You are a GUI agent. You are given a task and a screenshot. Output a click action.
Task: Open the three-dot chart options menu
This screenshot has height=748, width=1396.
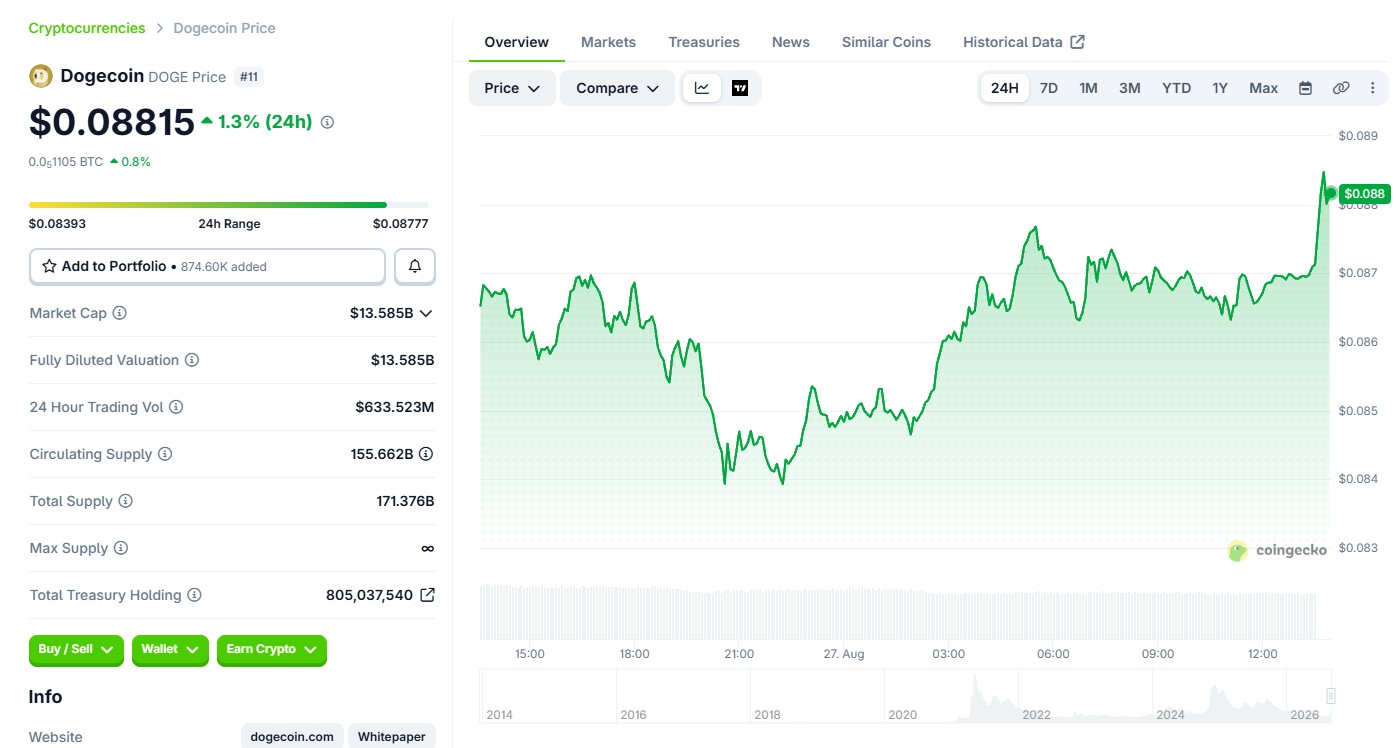tap(1372, 88)
